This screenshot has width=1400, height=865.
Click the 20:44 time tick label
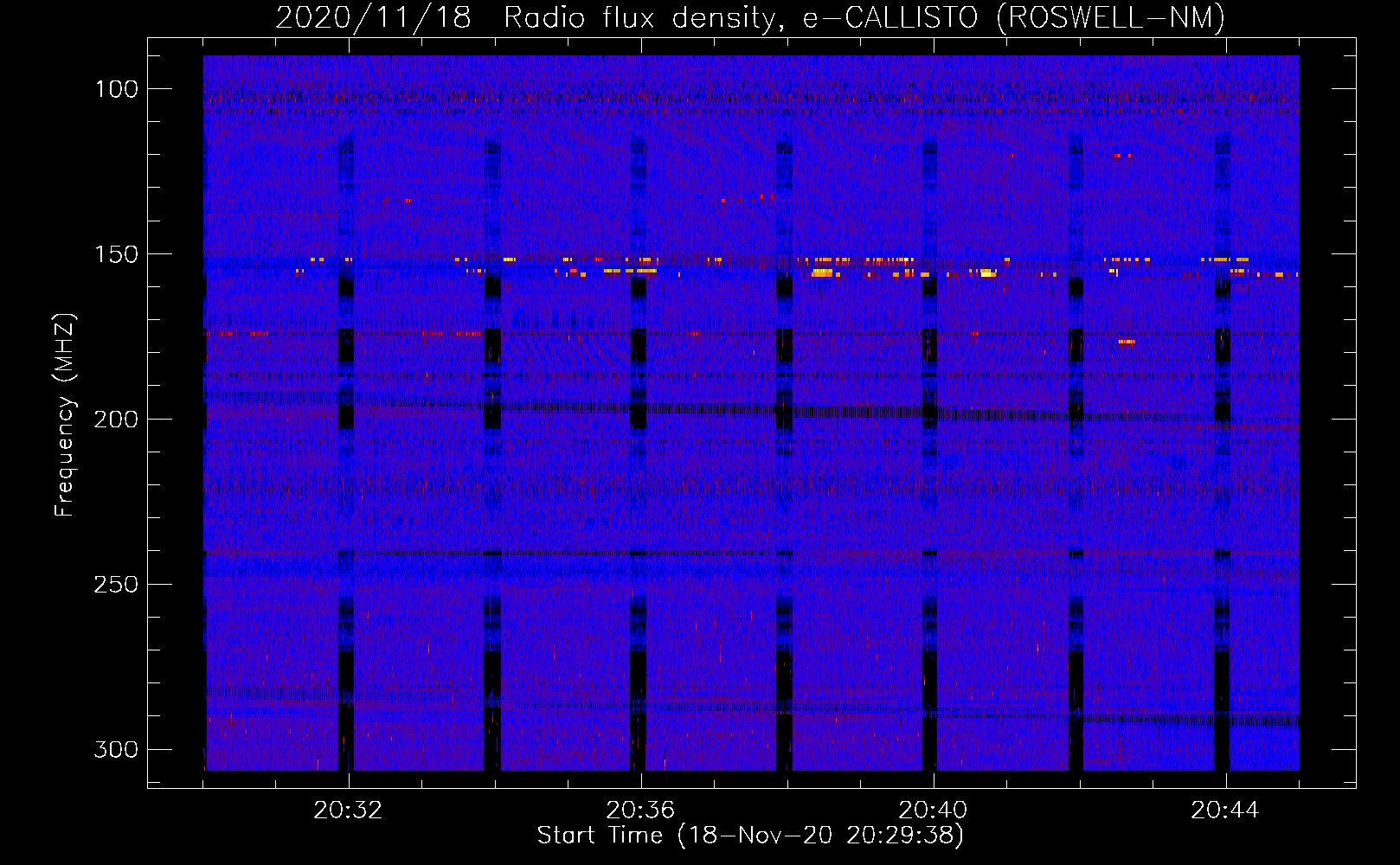pyautogui.click(x=1225, y=811)
